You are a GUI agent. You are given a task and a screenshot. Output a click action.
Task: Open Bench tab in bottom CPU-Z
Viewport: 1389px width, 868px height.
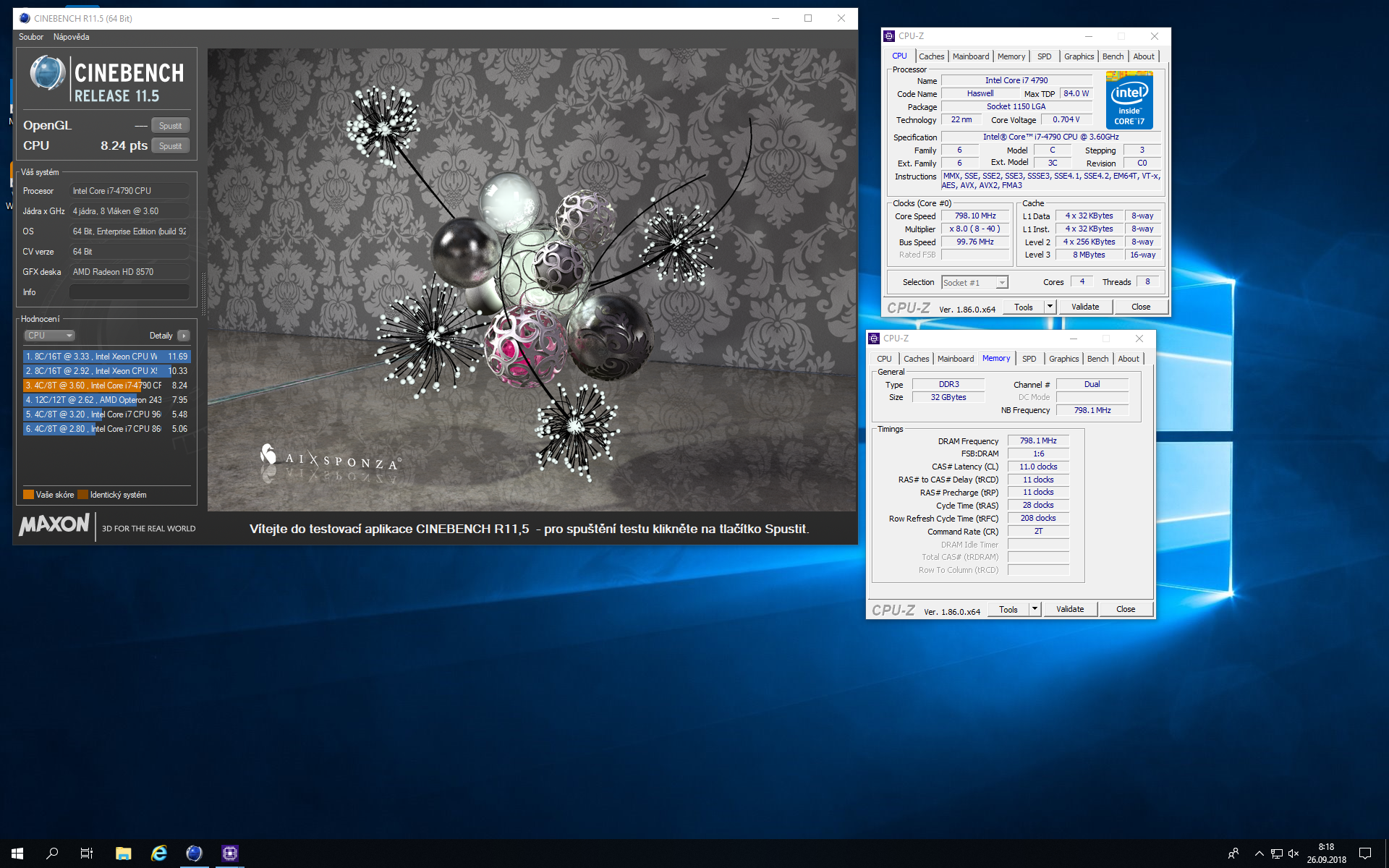click(1097, 359)
